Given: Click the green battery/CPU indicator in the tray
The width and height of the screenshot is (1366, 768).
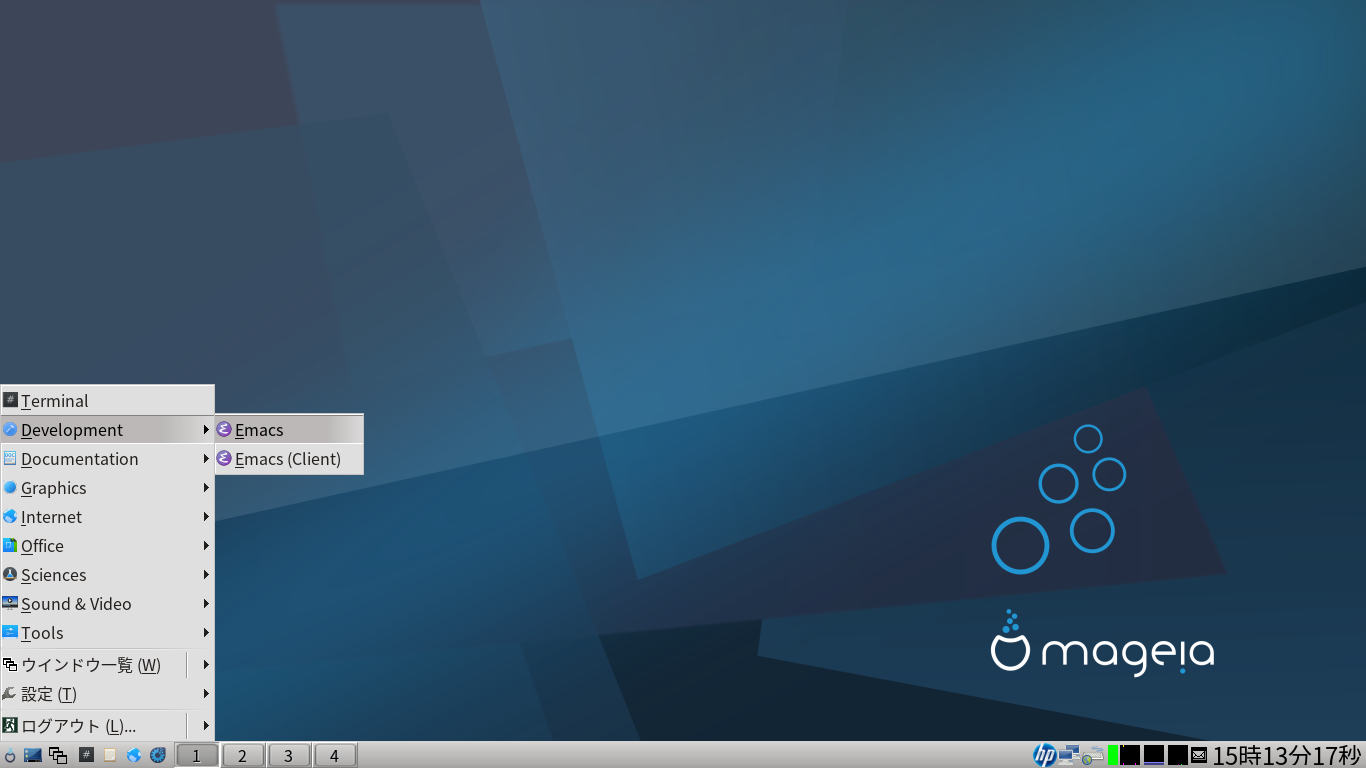Looking at the screenshot, I should (x=1113, y=755).
